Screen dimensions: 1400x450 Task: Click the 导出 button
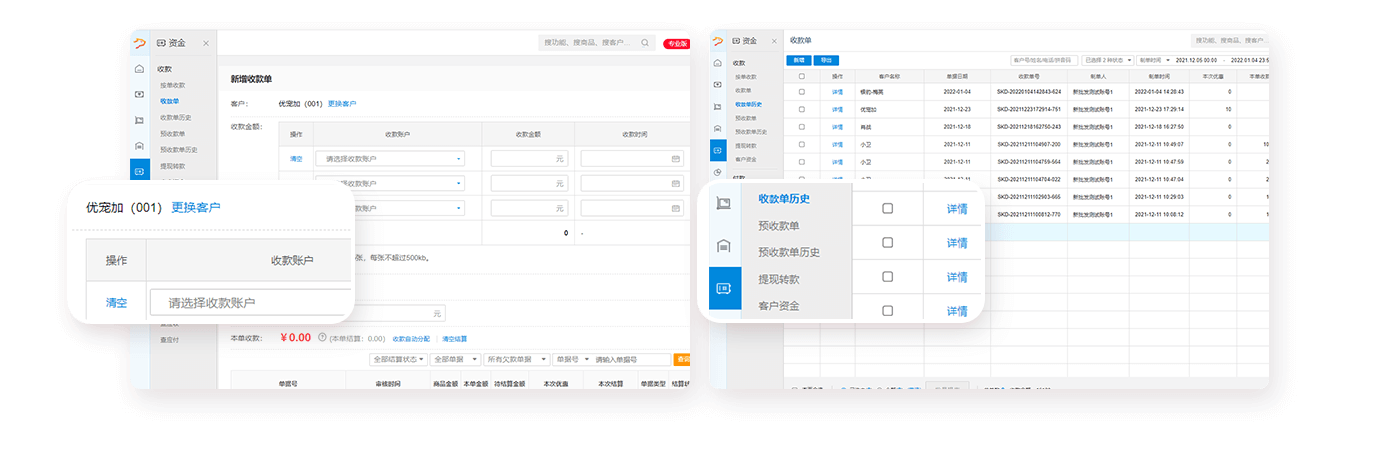tap(826, 60)
